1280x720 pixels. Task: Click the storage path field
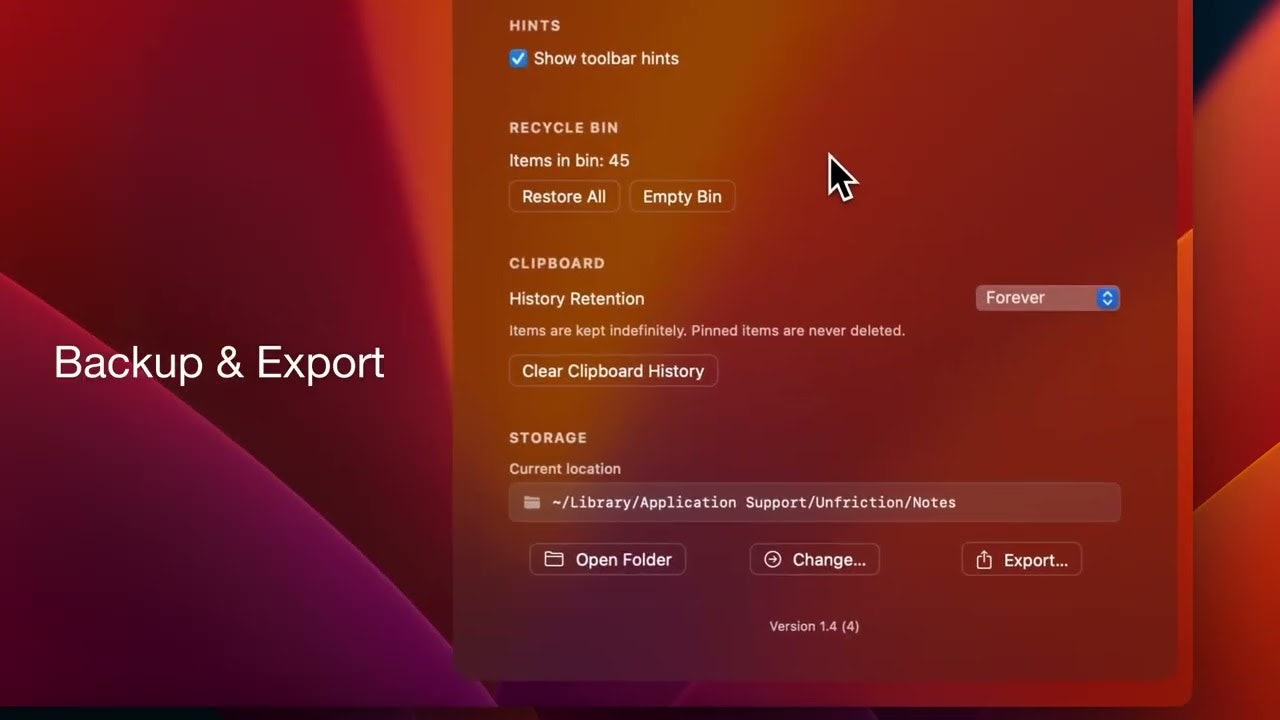click(814, 502)
